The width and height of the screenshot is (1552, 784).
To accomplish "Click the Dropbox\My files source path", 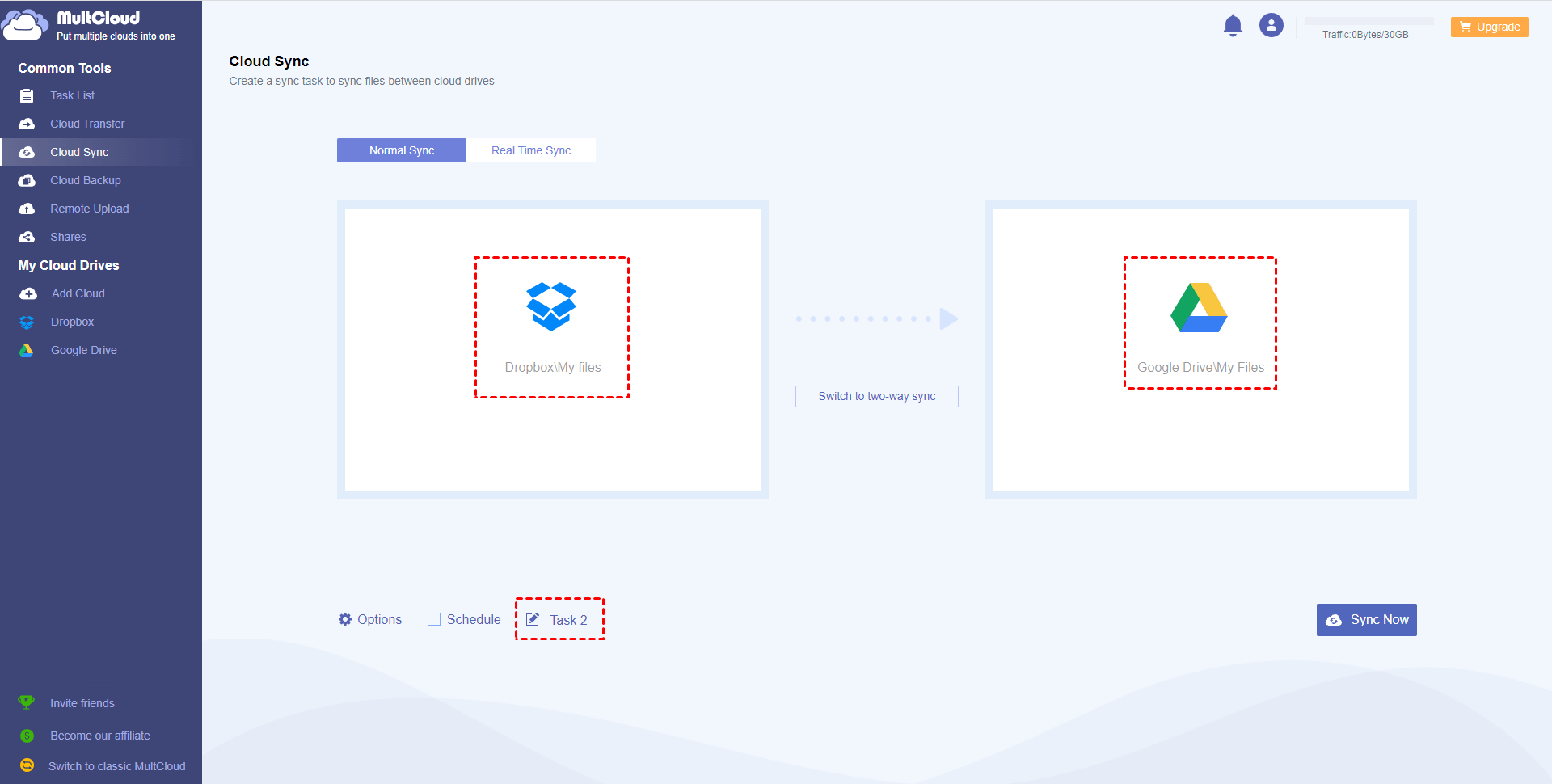I will [x=553, y=367].
